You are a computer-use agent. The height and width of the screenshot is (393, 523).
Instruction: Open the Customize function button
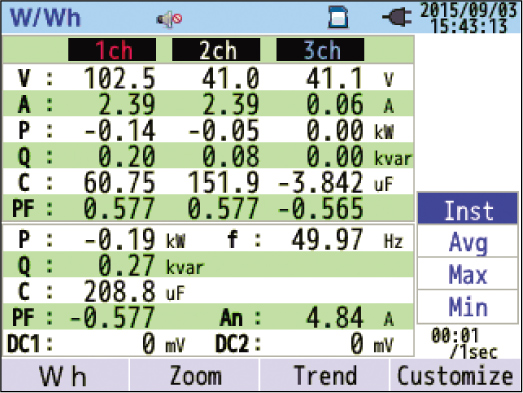(x=456, y=375)
